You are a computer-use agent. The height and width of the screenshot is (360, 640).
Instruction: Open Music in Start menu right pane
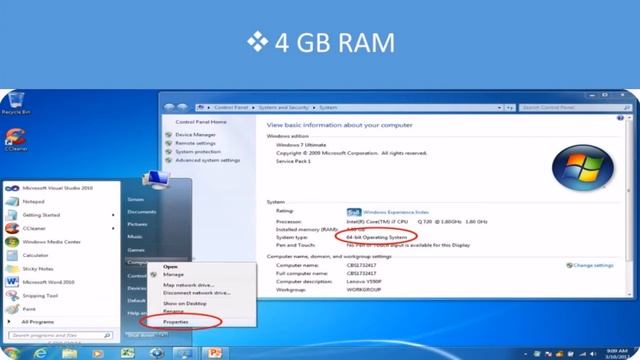135,237
